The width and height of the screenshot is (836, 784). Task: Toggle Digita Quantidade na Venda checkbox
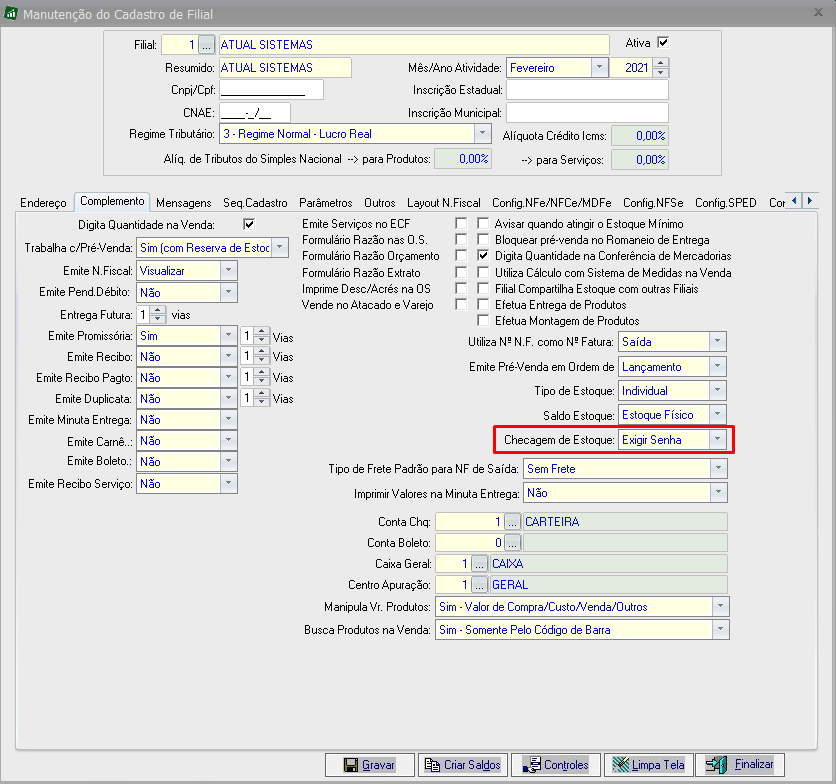click(249, 225)
